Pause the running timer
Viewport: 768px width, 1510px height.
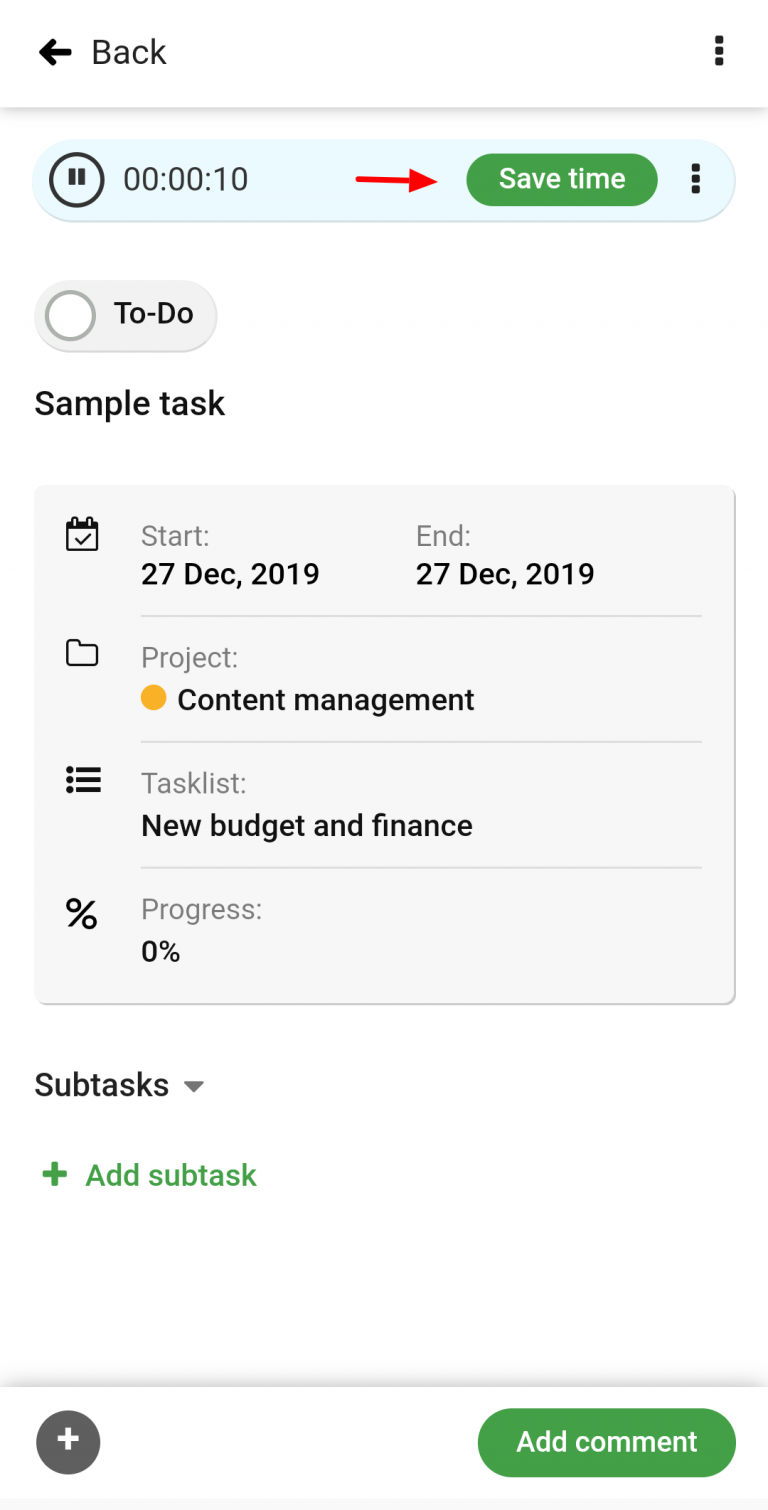tap(76, 179)
